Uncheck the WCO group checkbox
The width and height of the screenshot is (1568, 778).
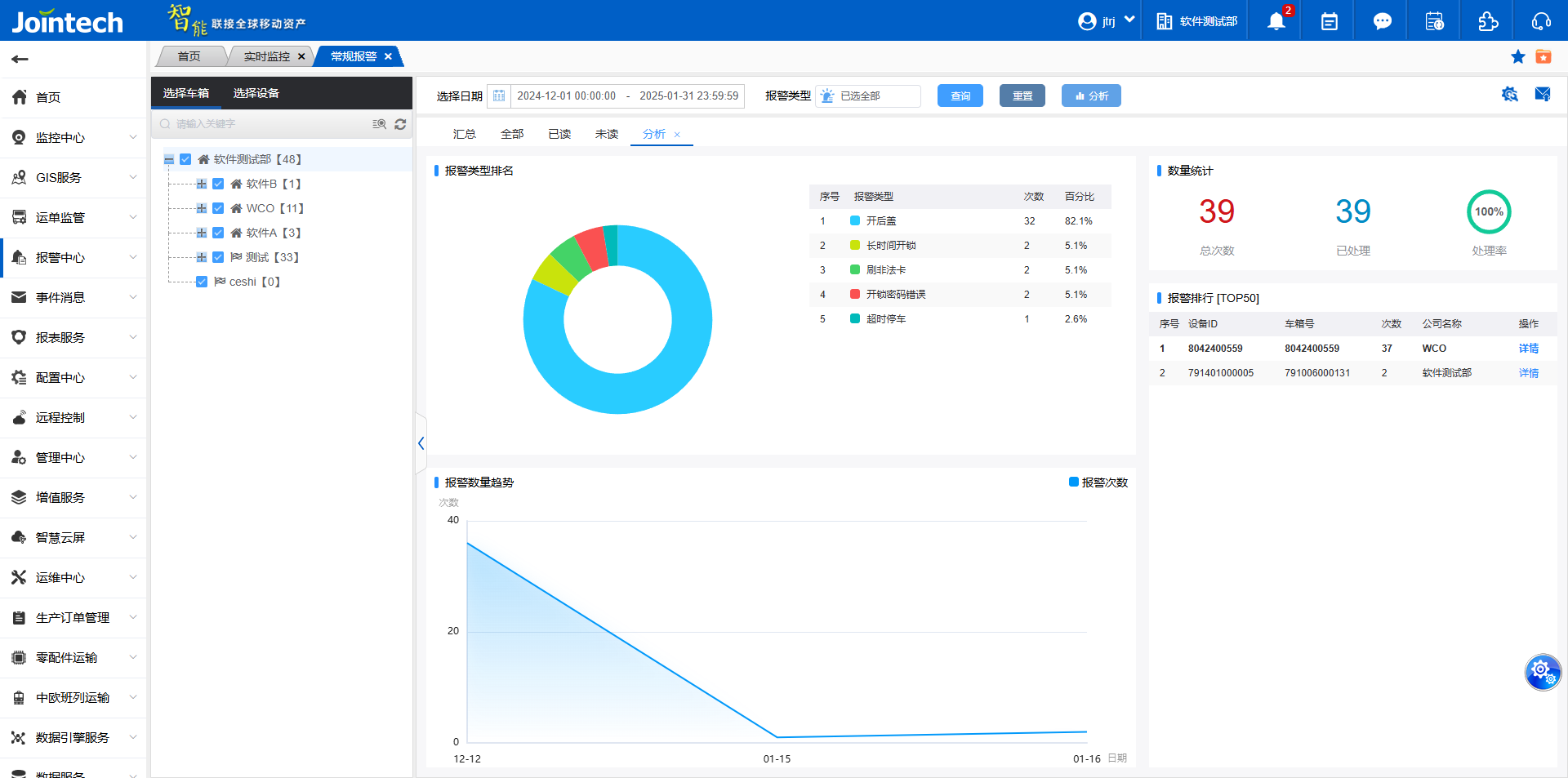[x=218, y=208]
